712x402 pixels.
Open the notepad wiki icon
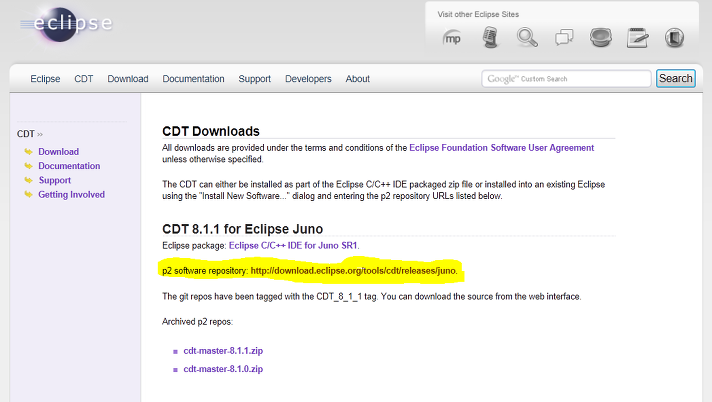638,37
